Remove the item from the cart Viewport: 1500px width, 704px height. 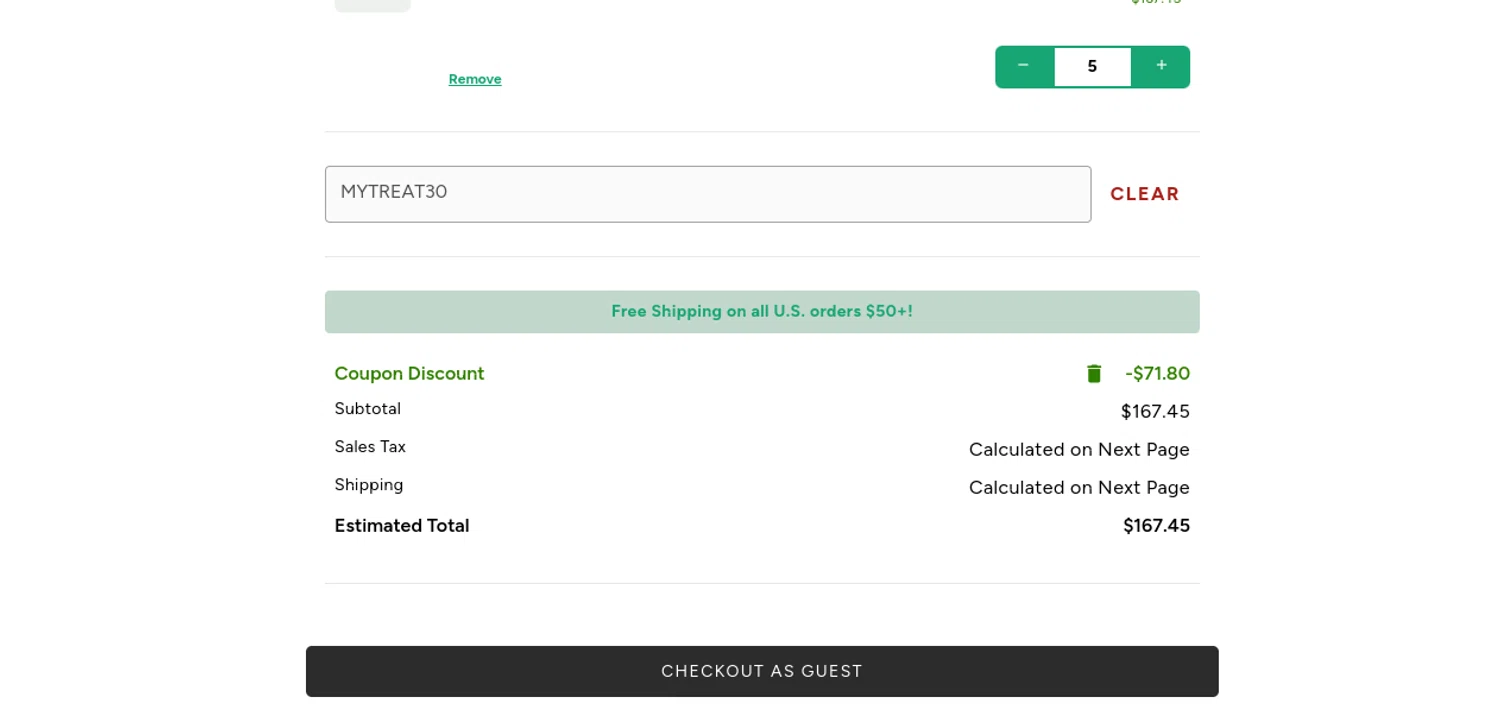click(x=475, y=79)
